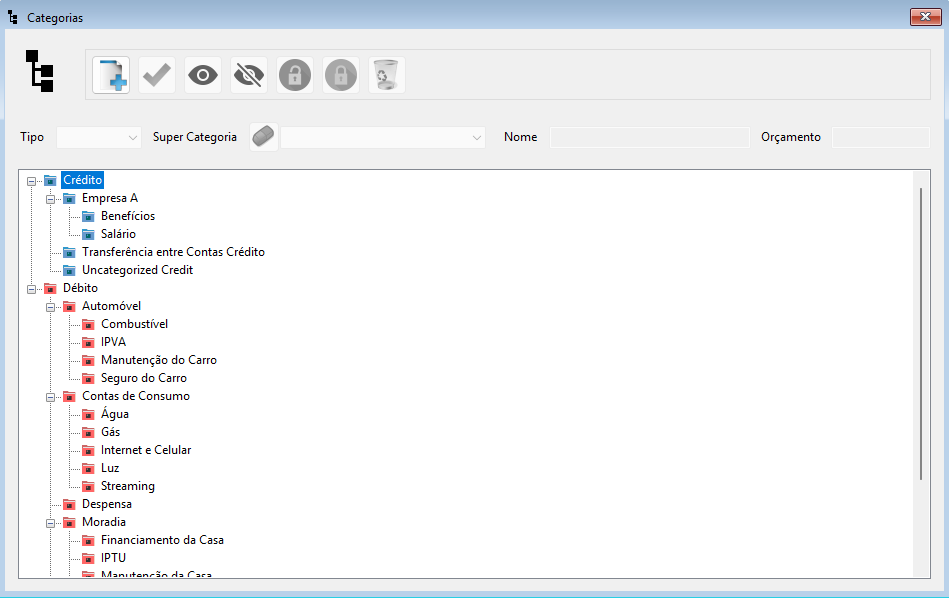The height and width of the screenshot is (598, 949).
Task: Click the blue folder icon next to Salário
Action: [88, 234]
